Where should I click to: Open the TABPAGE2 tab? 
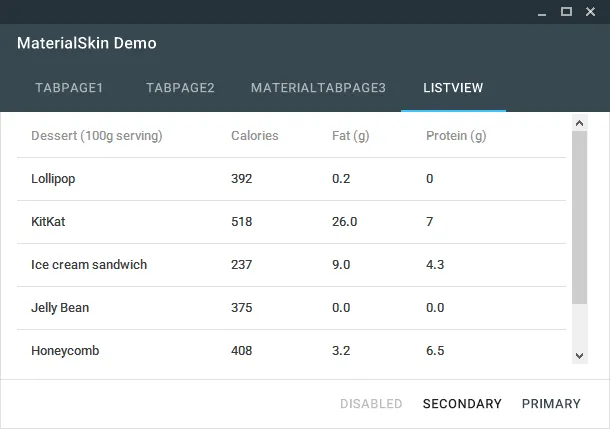pos(180,88)
